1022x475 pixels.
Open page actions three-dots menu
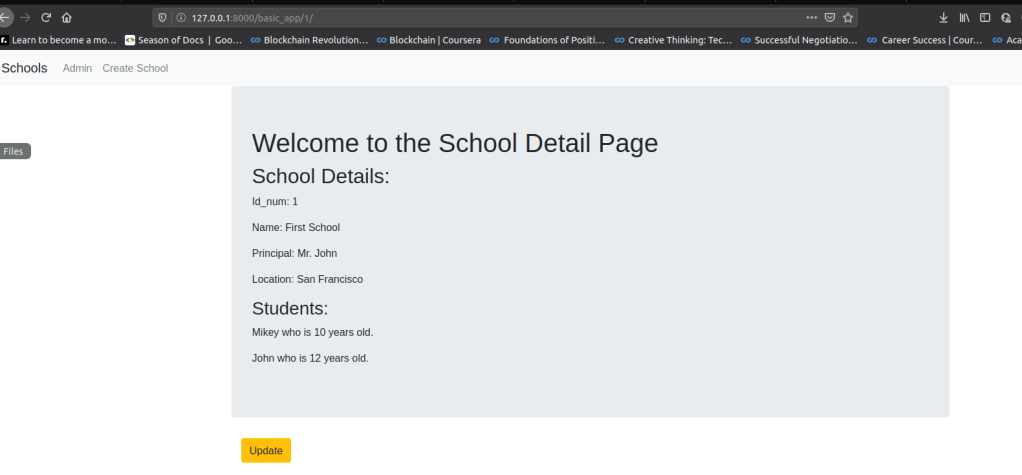tap(811, 17)
